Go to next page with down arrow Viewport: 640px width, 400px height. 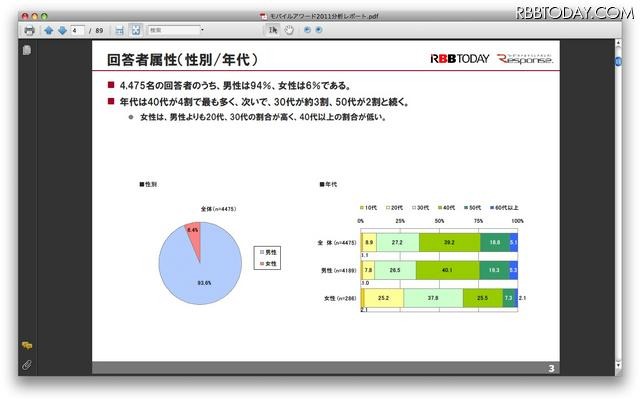[x=62, y=30]
